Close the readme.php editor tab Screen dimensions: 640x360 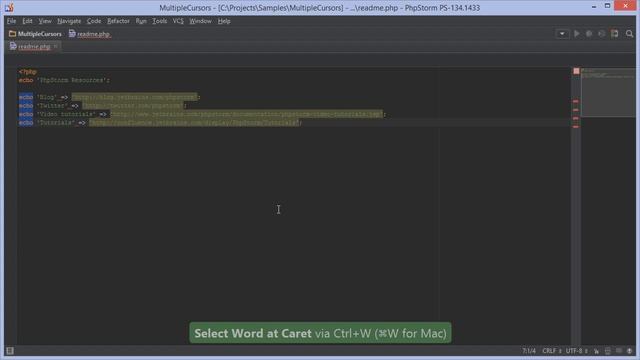56,47
